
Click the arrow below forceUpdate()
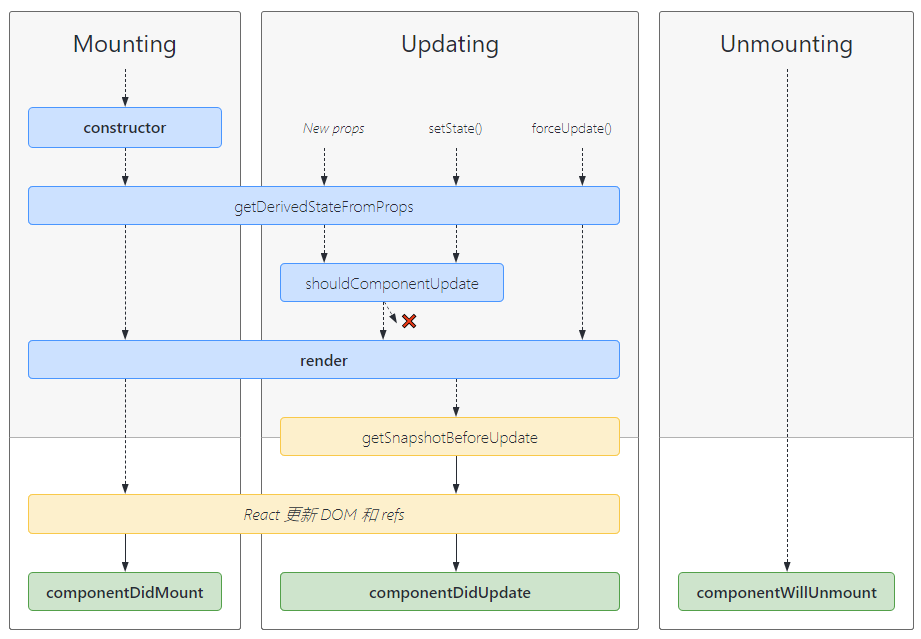582,167
